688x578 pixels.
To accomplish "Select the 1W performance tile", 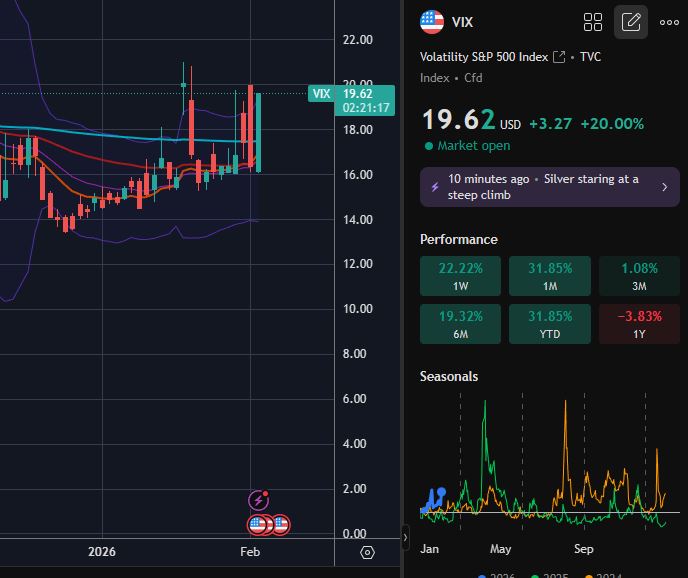I will tap(460, 276).
